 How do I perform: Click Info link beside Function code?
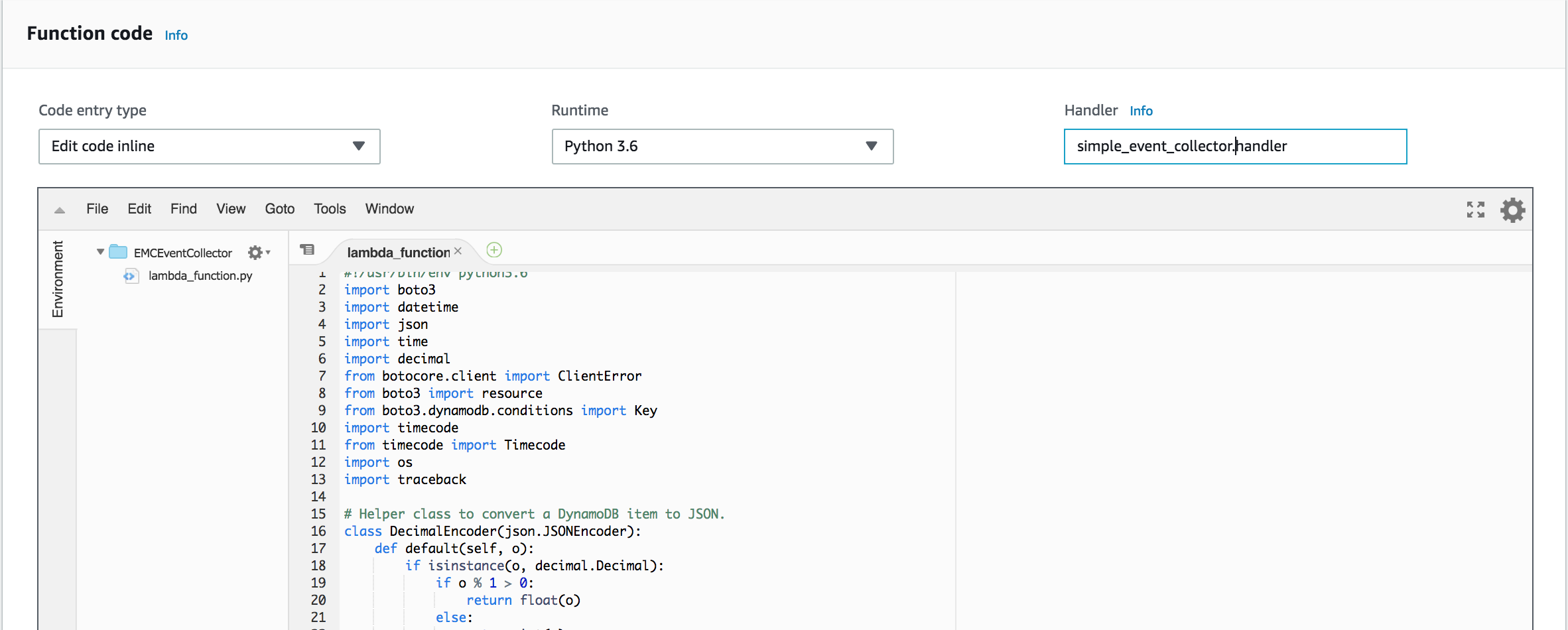tap(176, 35)
